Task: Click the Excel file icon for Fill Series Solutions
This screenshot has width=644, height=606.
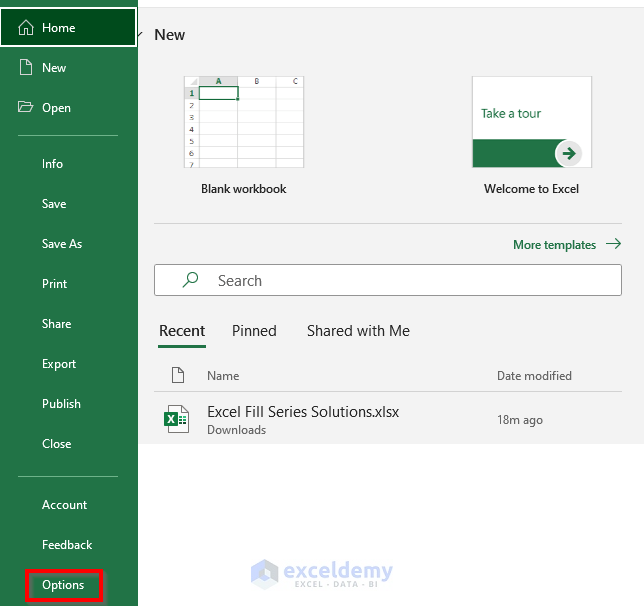Action: pos(177,419)
